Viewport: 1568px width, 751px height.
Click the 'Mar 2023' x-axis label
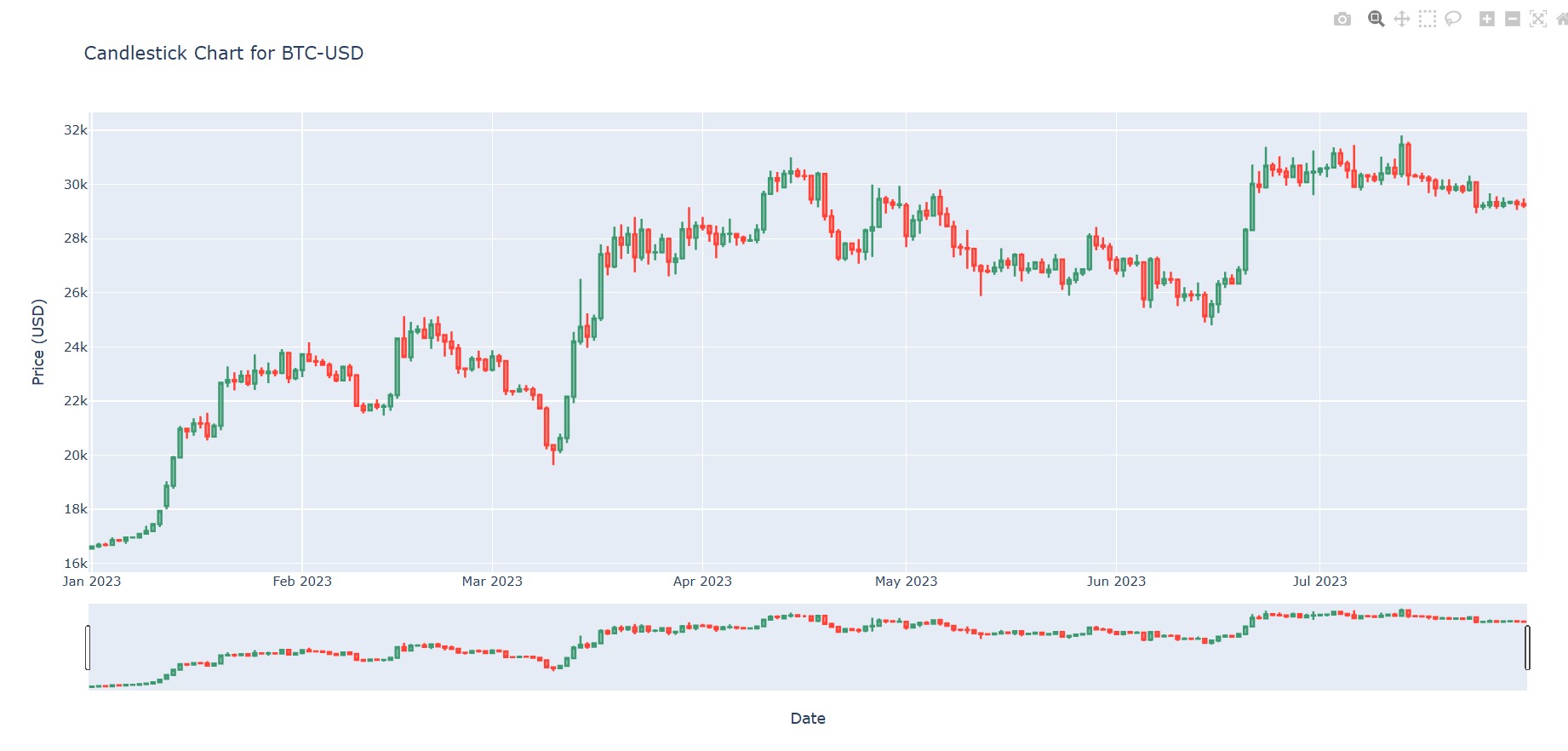pos(492,581)
